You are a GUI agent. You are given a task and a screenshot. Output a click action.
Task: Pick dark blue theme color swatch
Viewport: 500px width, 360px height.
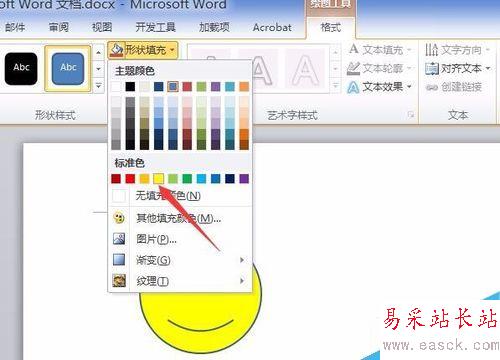click(x=159, y=87)
